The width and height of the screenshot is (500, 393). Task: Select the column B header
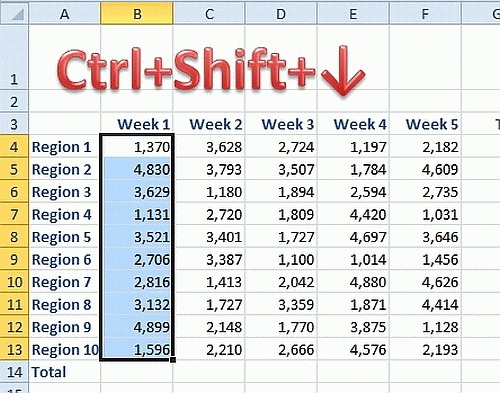pyautogui.click(x=137, y=13)
